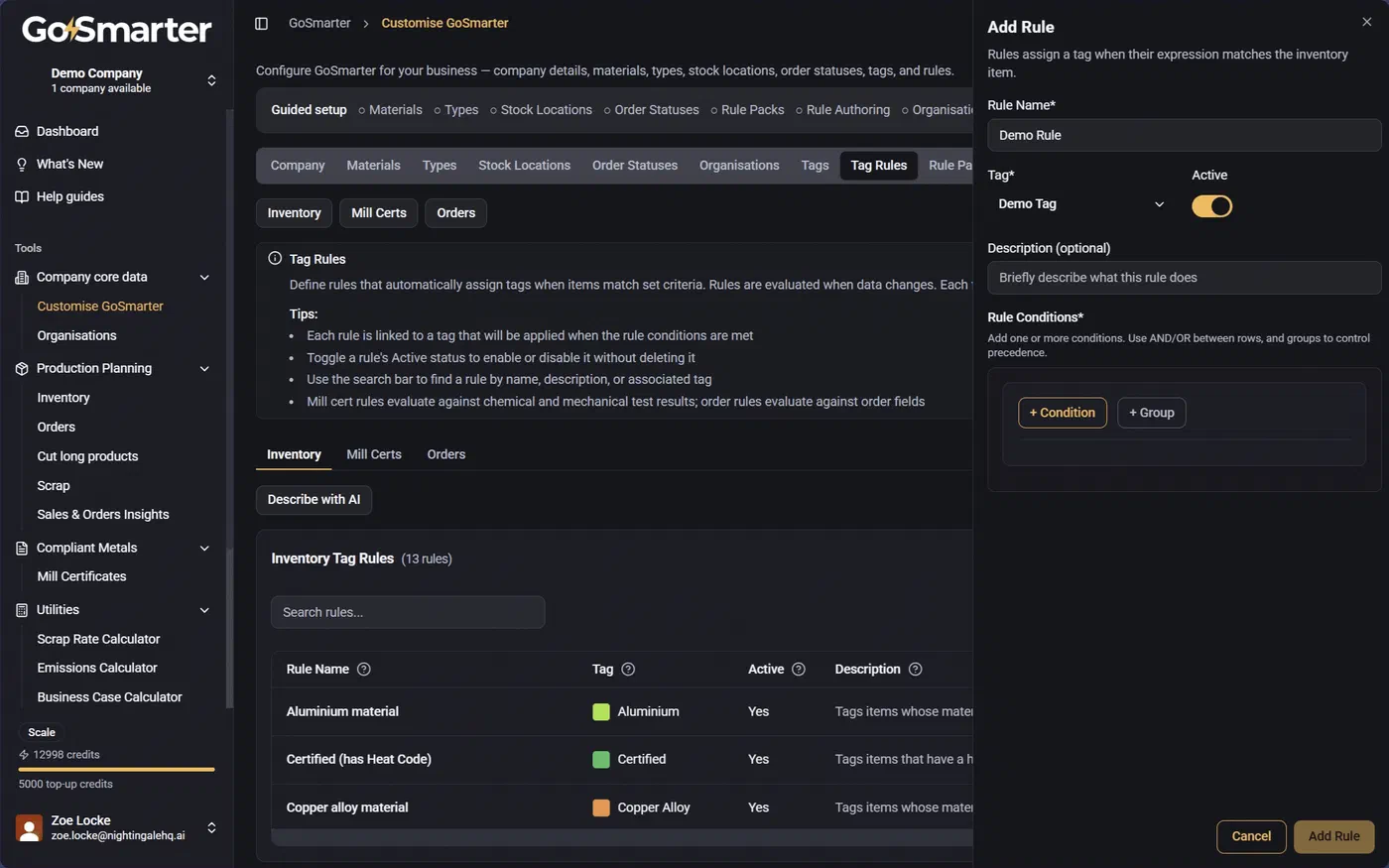1389x868 pixels.
Task: Open the Demo Tag dropdown
Action: click(1081, 204)
